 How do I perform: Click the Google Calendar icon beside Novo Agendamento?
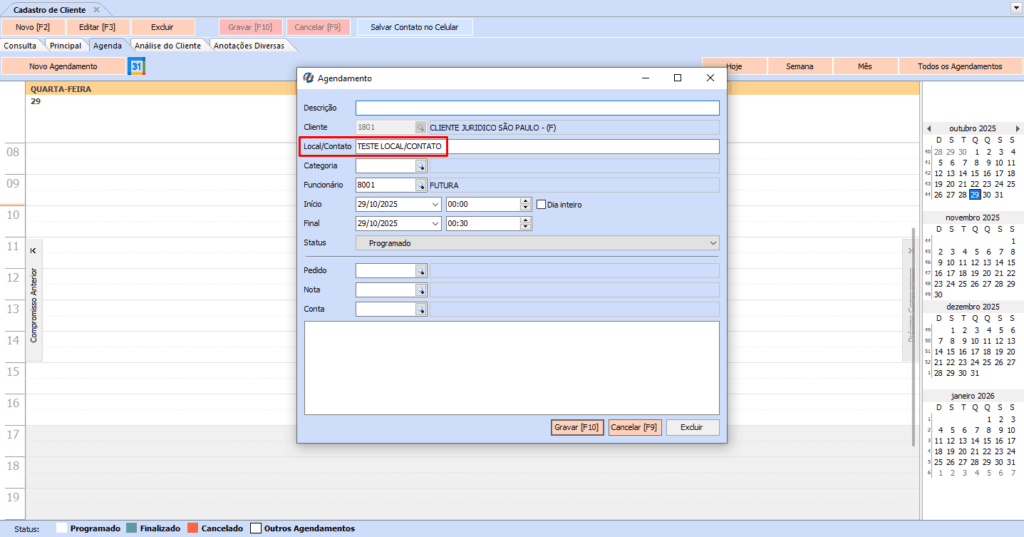click(x=137, y=66)
